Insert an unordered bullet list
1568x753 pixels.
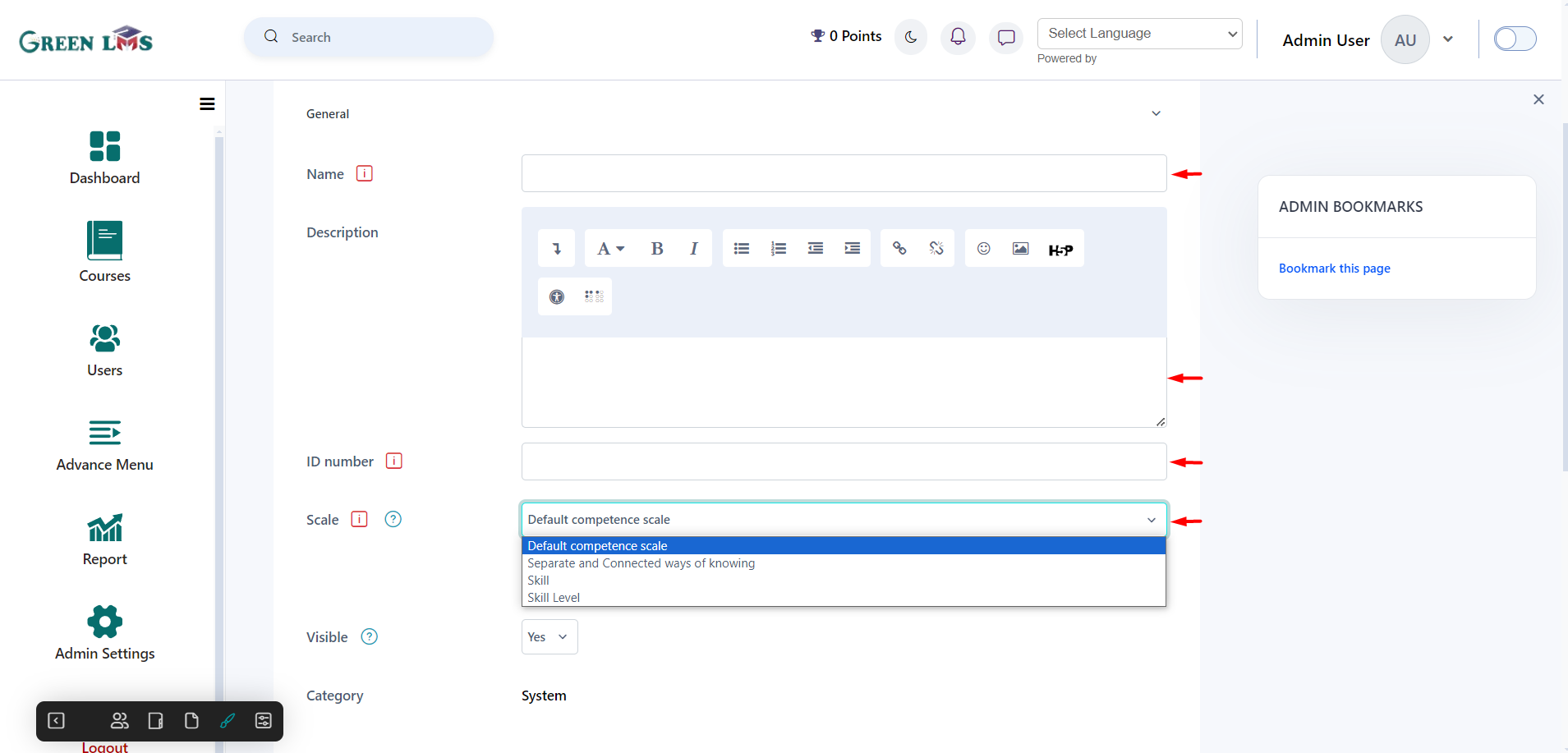742,249
